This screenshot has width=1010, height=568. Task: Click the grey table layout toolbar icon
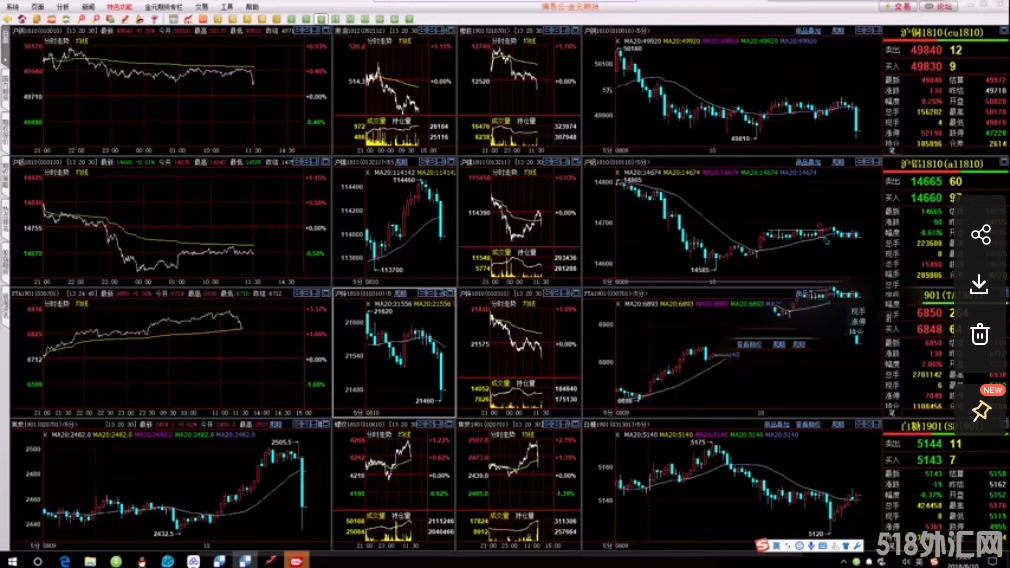173,19
